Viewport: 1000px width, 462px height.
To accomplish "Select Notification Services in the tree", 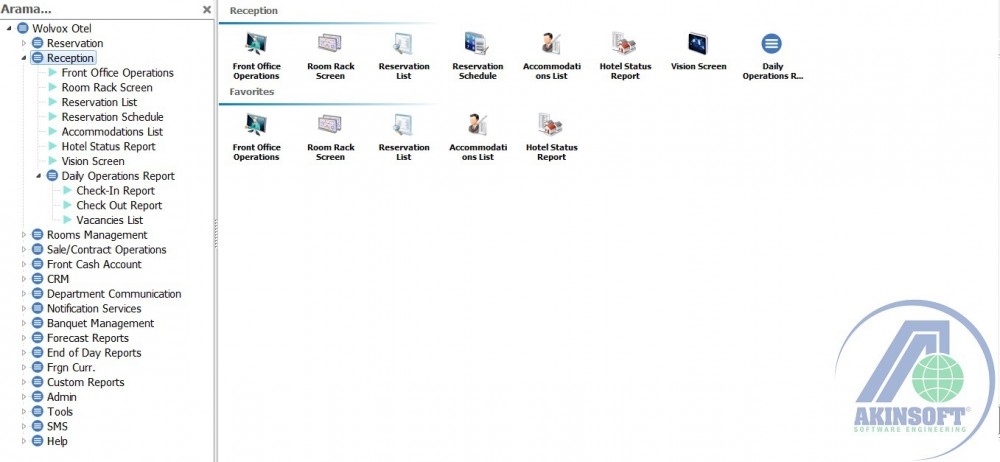I will tap(94, 308).
